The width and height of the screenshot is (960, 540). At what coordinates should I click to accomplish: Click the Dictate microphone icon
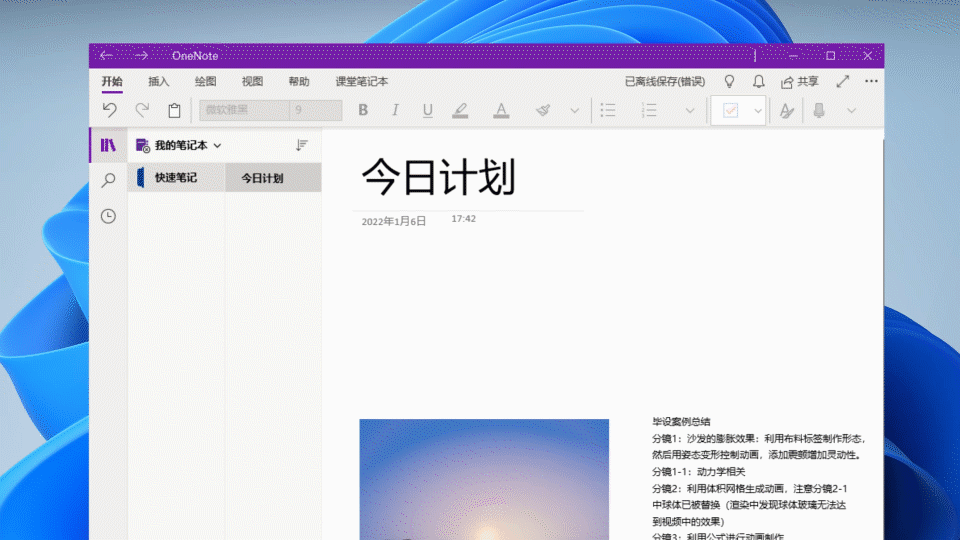pos(819,110)
